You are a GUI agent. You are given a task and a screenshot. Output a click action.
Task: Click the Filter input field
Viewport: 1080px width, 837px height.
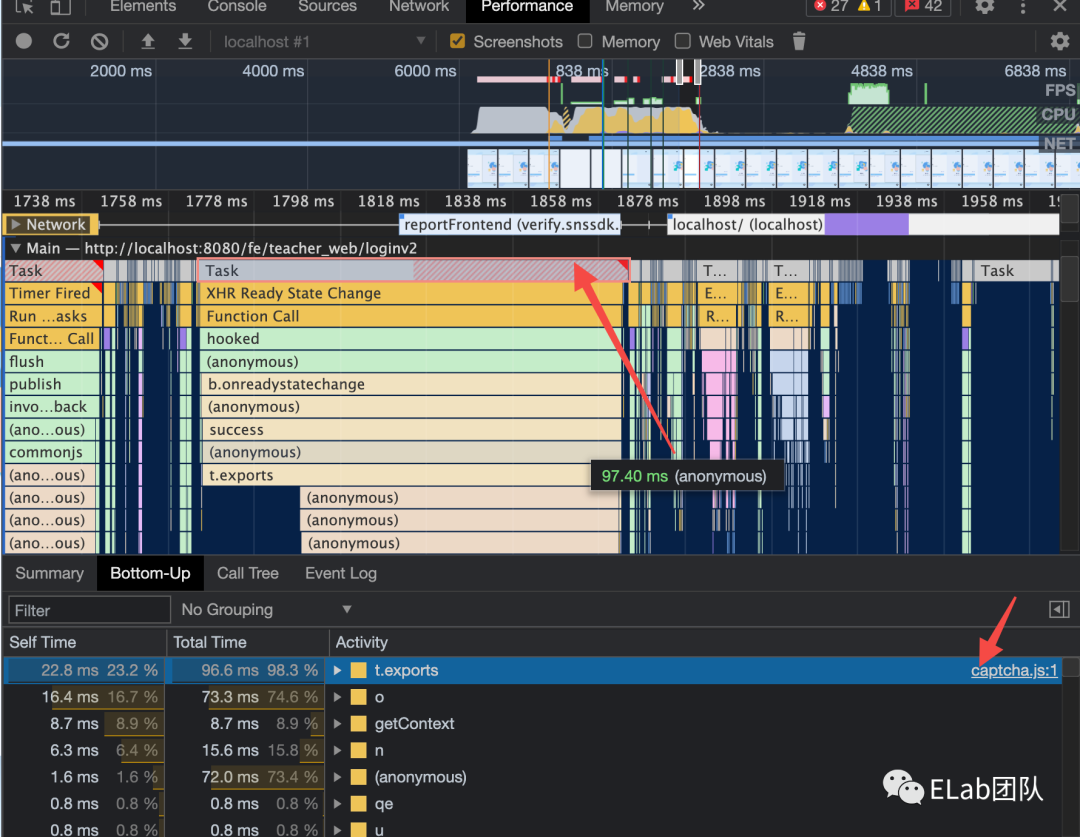pyautogui.click(x=89, y=610)
